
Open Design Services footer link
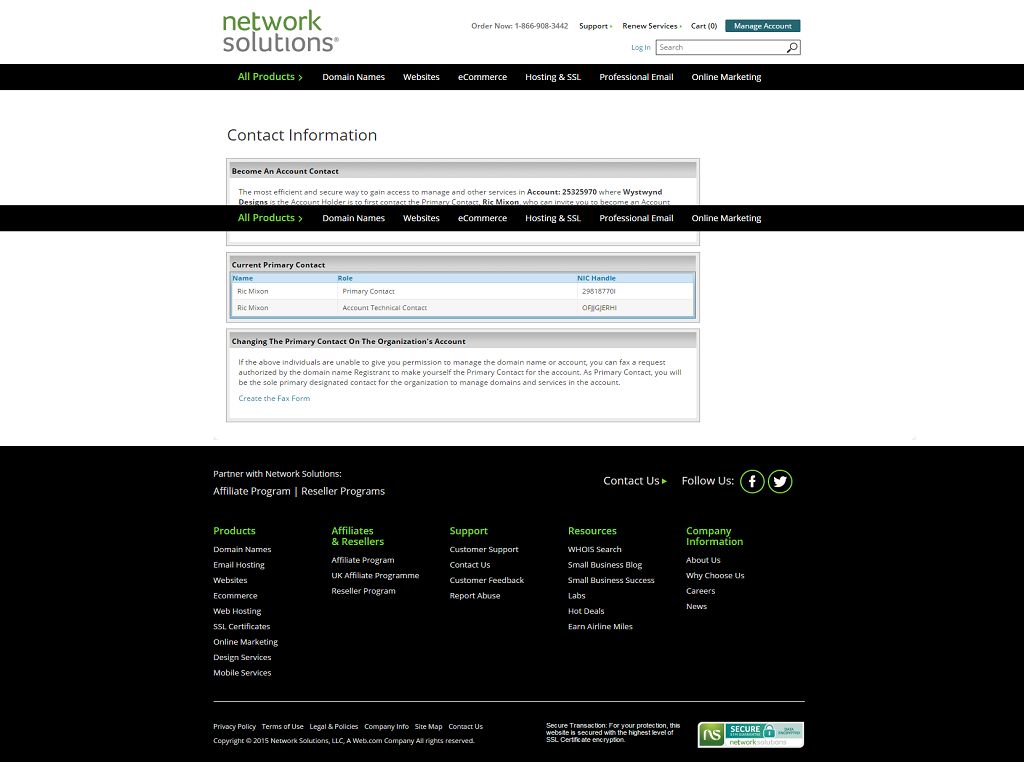[x=242, y=658]
